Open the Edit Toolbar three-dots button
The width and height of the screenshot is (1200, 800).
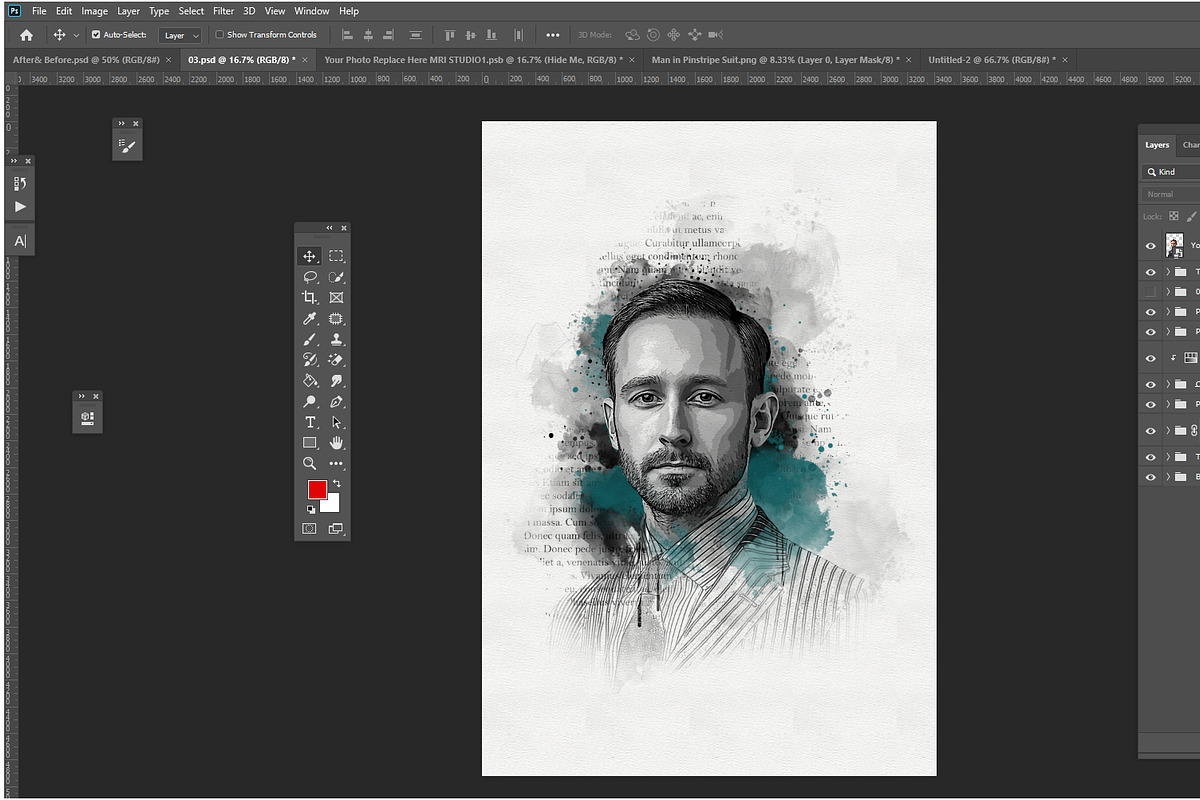336,464
